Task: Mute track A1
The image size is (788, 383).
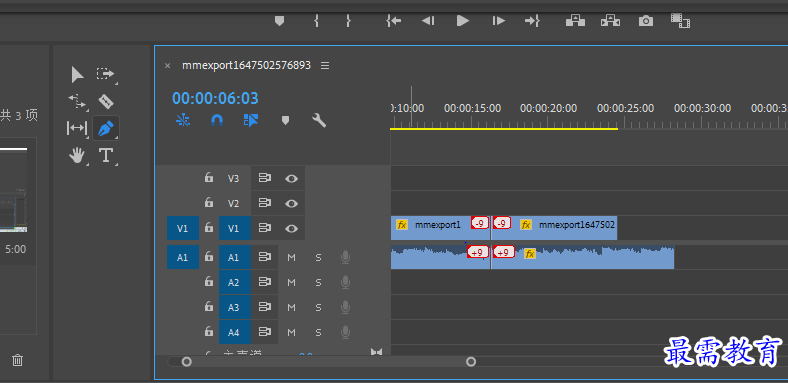Action: pyautogui.click(x=291, y=258)
